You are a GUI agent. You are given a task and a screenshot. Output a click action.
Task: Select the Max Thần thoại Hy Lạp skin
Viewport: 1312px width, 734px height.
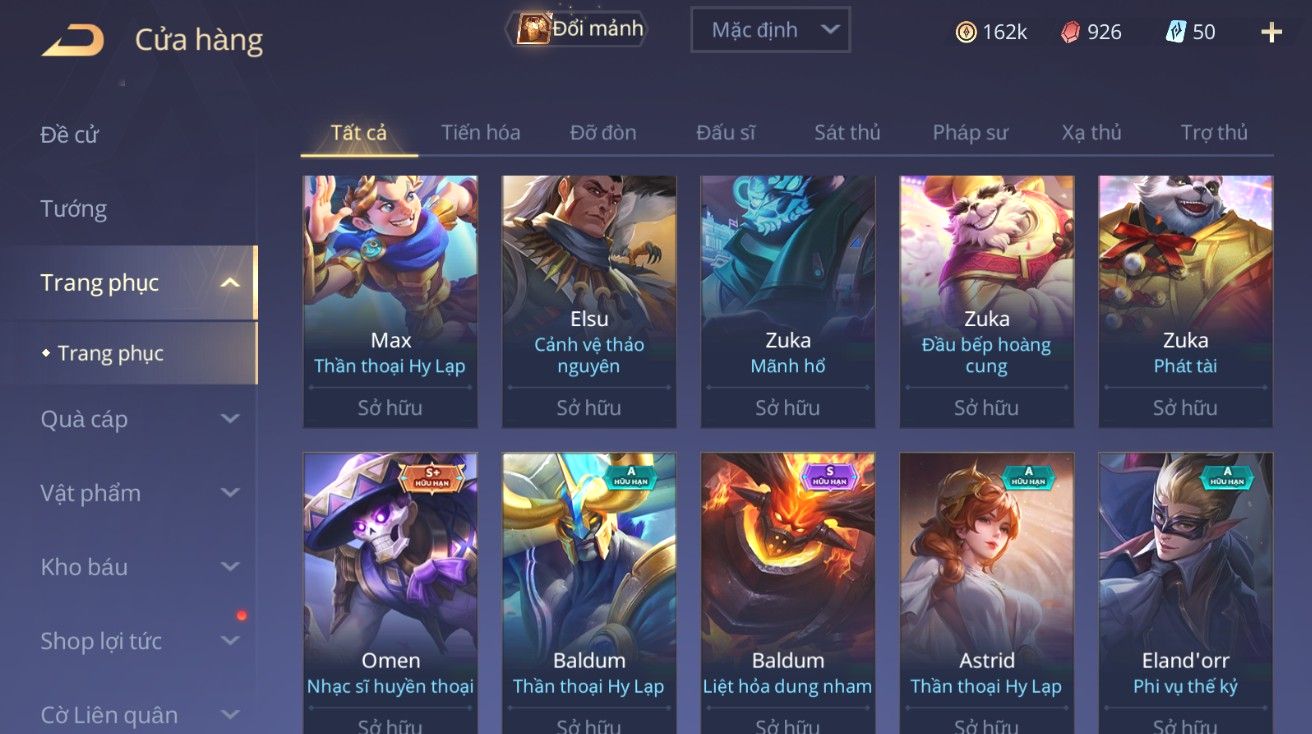[x=390, y=302]
